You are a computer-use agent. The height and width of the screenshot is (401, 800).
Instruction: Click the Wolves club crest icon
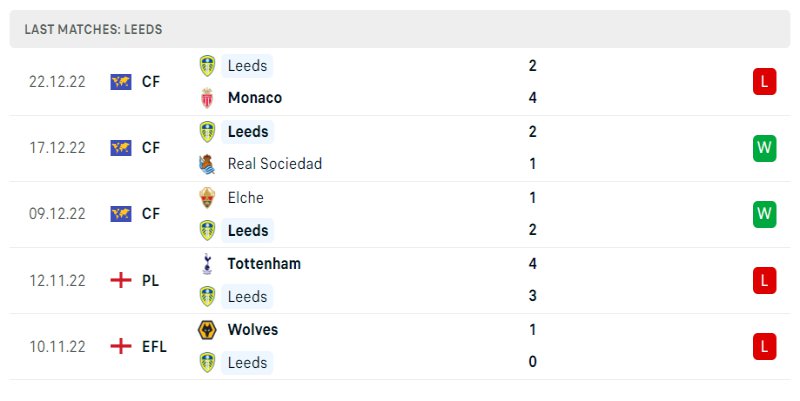click(208, 329)
